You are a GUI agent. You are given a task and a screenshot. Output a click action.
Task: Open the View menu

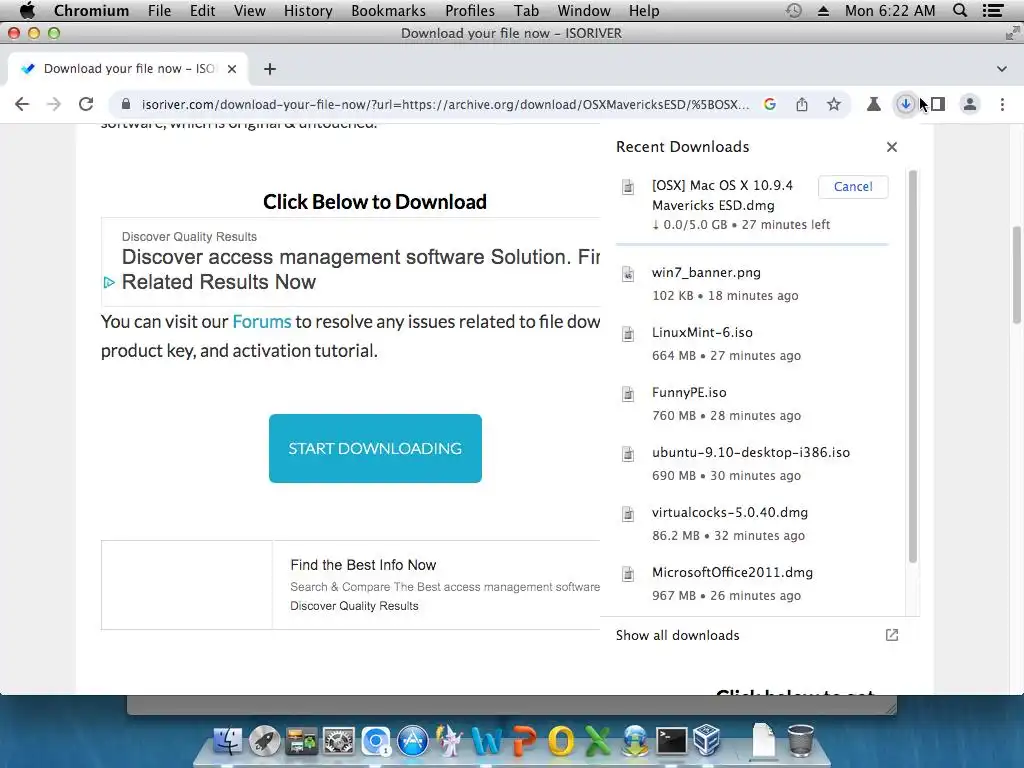[249, 11]
